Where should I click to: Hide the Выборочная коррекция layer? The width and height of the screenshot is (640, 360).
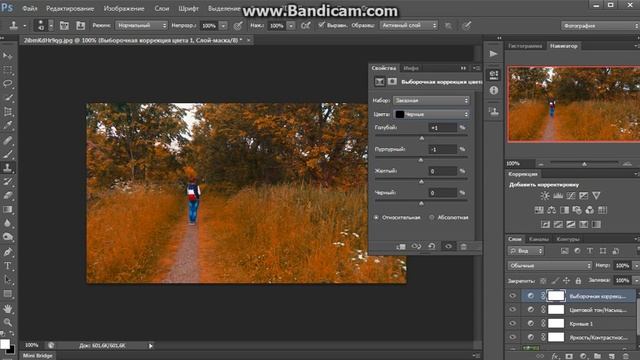pyautogui.click(x=513, y=296)
